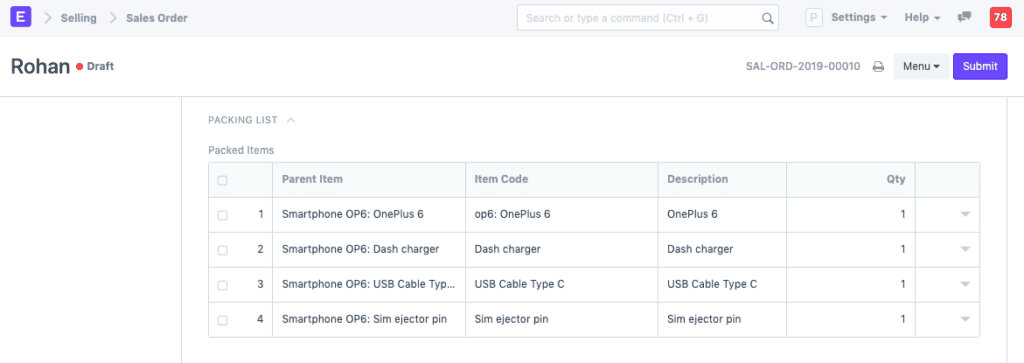Screen dimensions: 1024x363
Task: Submit the sales order
Action: (980, 67)
